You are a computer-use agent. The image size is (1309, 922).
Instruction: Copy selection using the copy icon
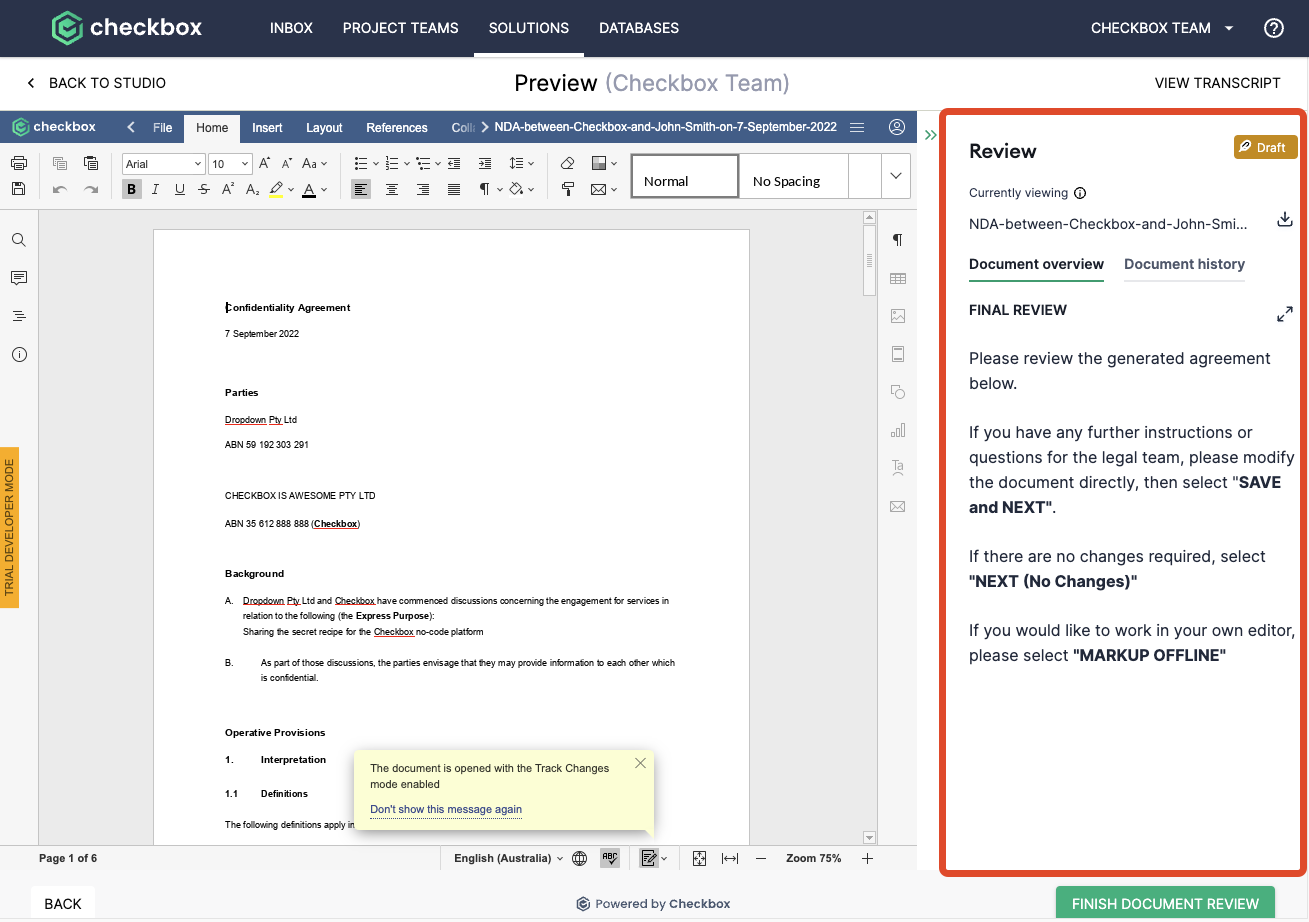pos(60,163)
